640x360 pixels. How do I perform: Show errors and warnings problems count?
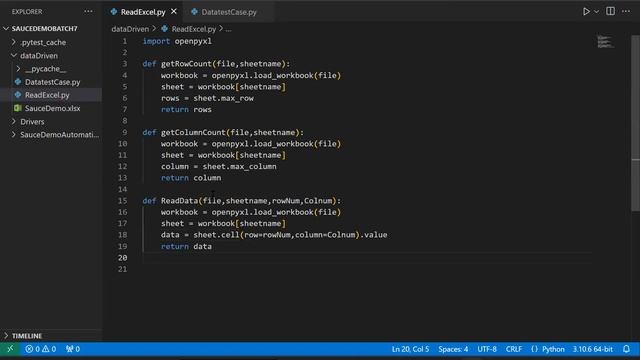click(x=40, y=349)
